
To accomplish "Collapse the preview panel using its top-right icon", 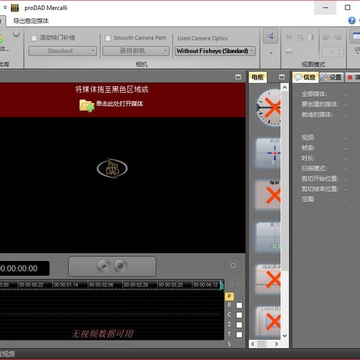I will [238, 77].
